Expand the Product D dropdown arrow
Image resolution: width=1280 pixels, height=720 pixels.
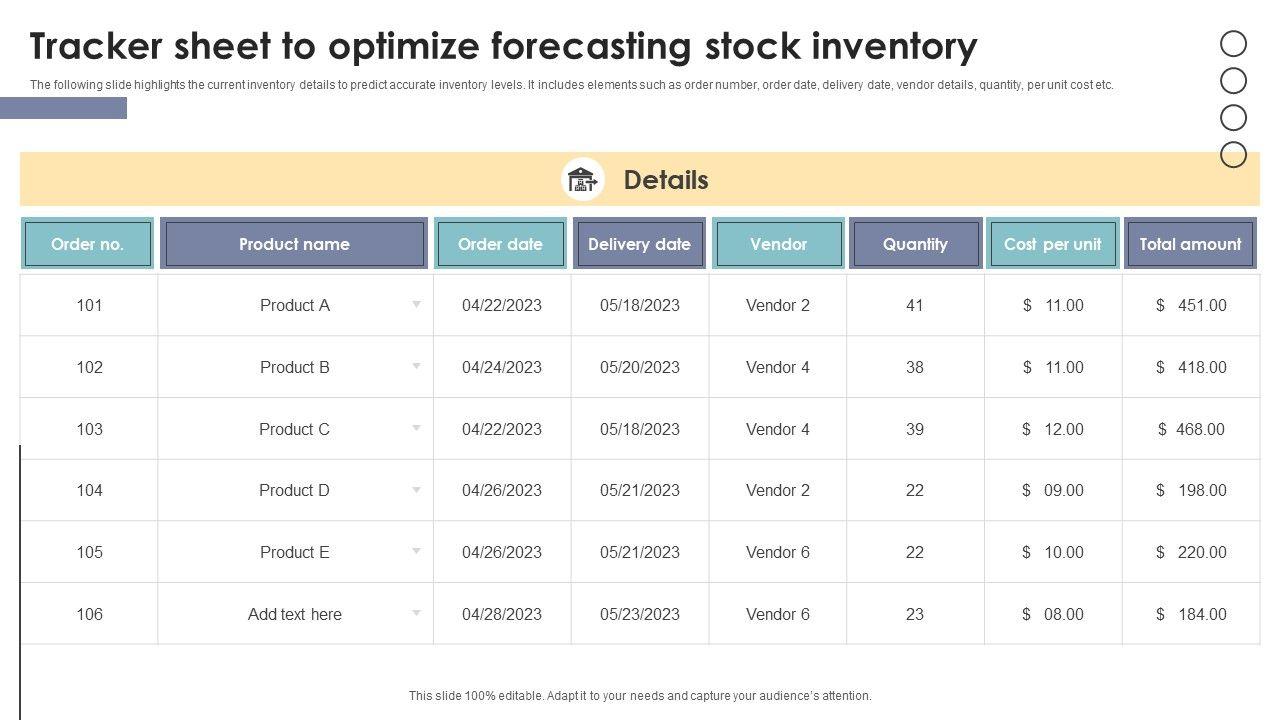coord(416,490)
